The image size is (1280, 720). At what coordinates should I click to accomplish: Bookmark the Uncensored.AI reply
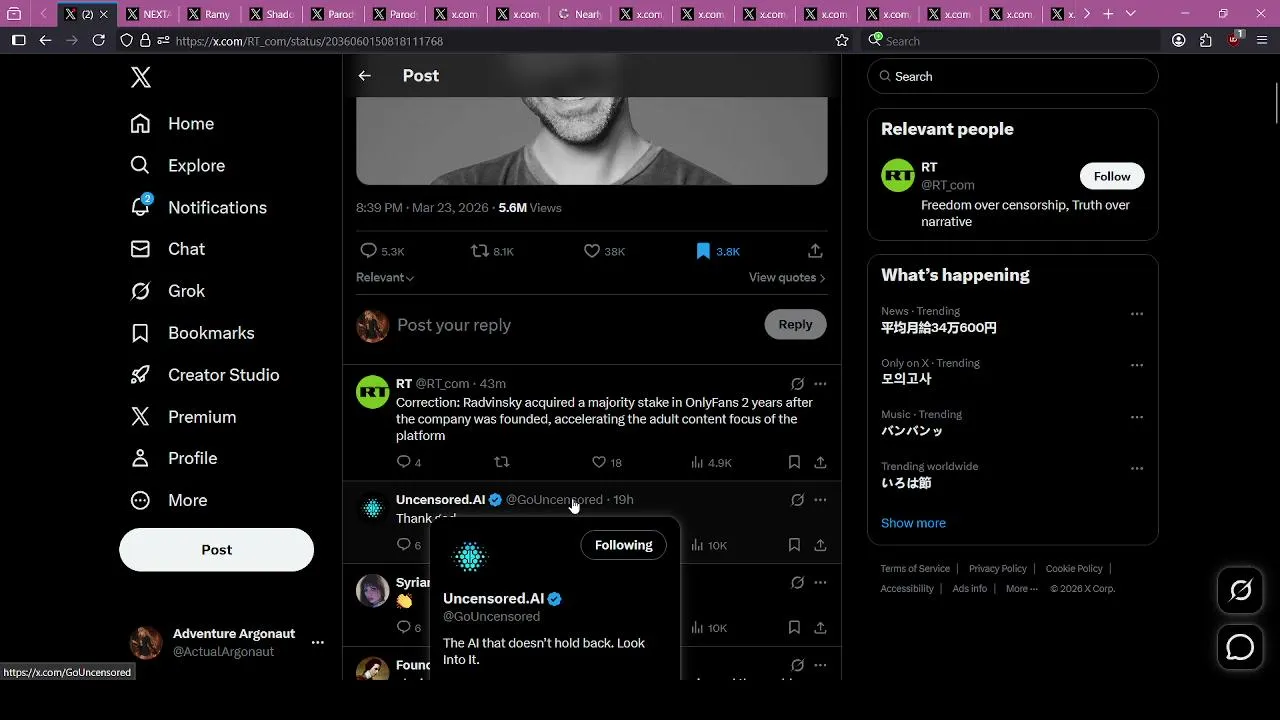(x=794, y=545)
